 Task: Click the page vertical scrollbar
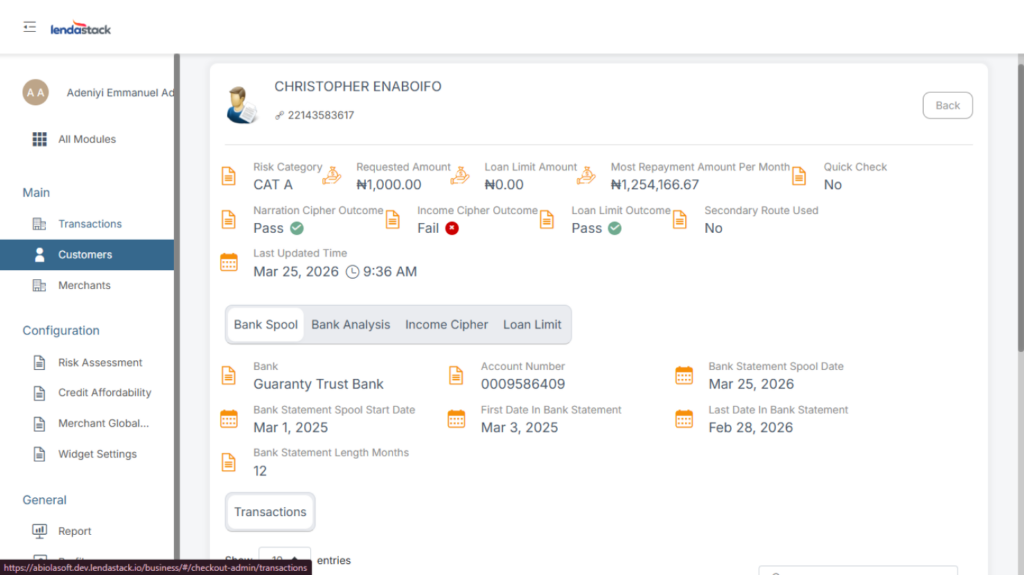pyautogui.click(x=1019, y=200)
